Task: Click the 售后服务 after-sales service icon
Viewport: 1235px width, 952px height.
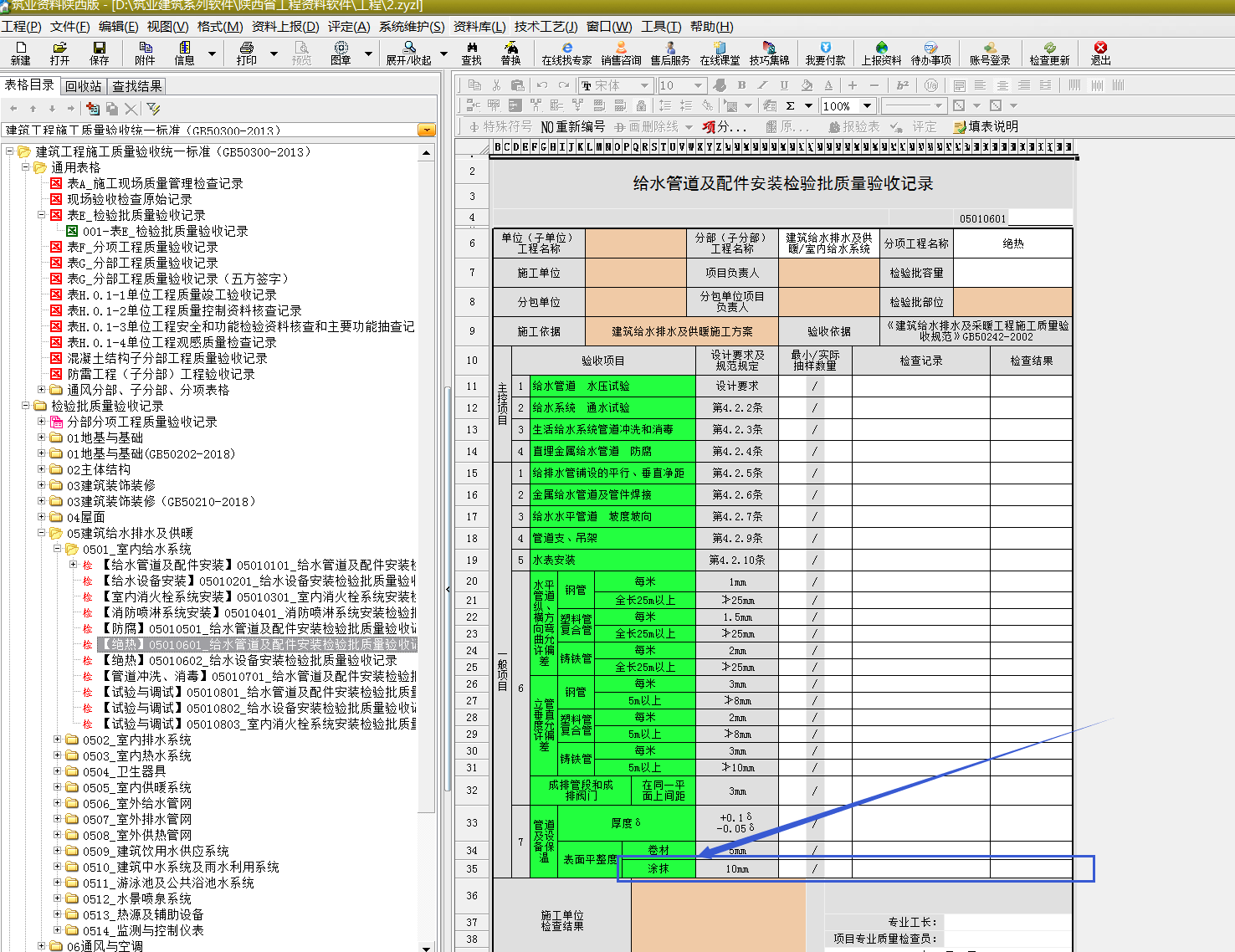Action: (x=670, y=53)
